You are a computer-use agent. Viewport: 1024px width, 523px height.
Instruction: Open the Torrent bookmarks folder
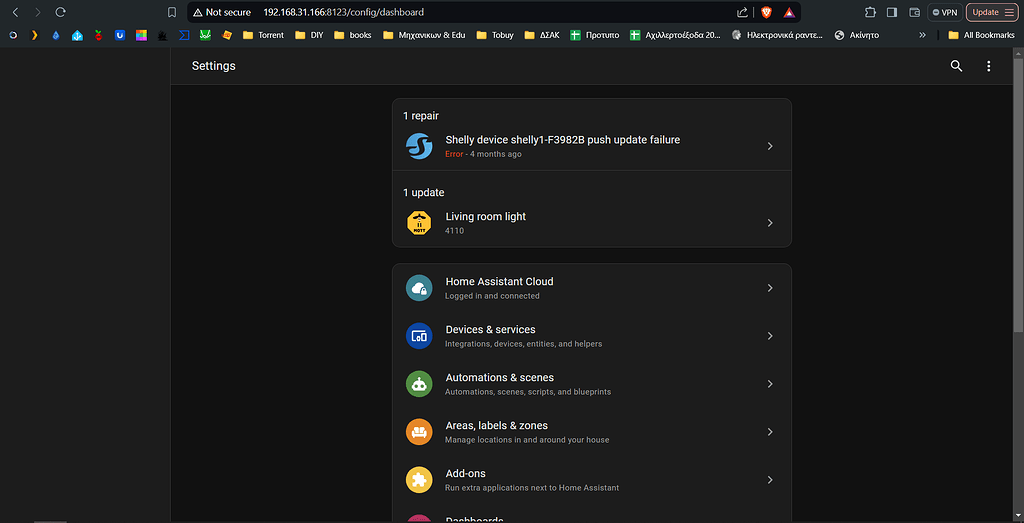(x=263, y=35)
